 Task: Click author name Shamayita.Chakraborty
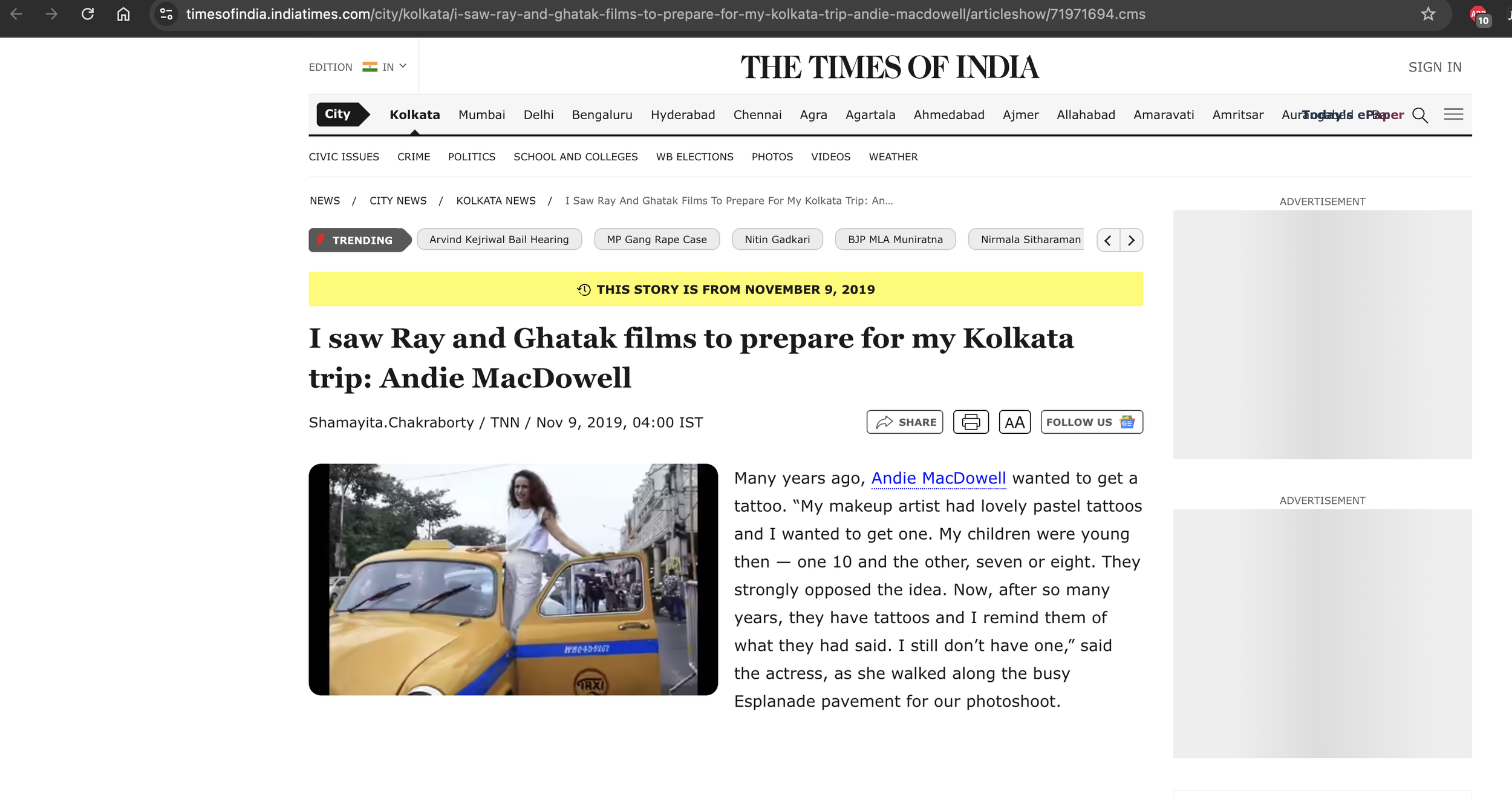coord(391,422)
